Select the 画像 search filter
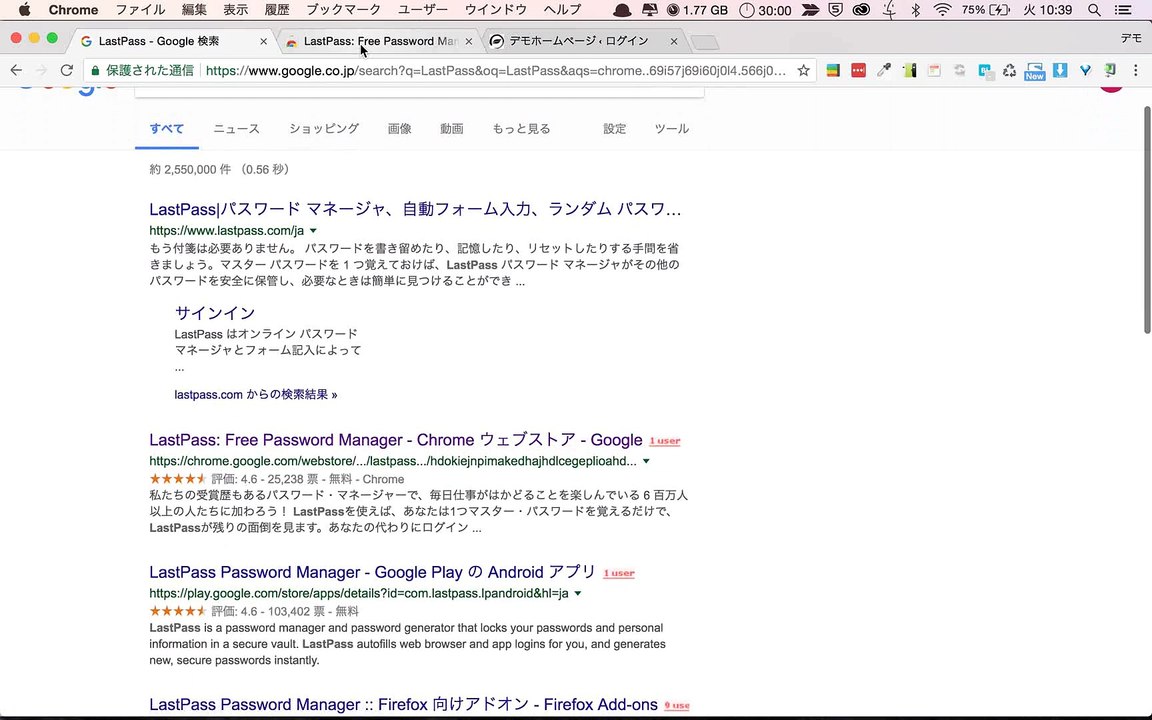Image resolution: width=1152 pixels, height=720 pixels. 400,129
